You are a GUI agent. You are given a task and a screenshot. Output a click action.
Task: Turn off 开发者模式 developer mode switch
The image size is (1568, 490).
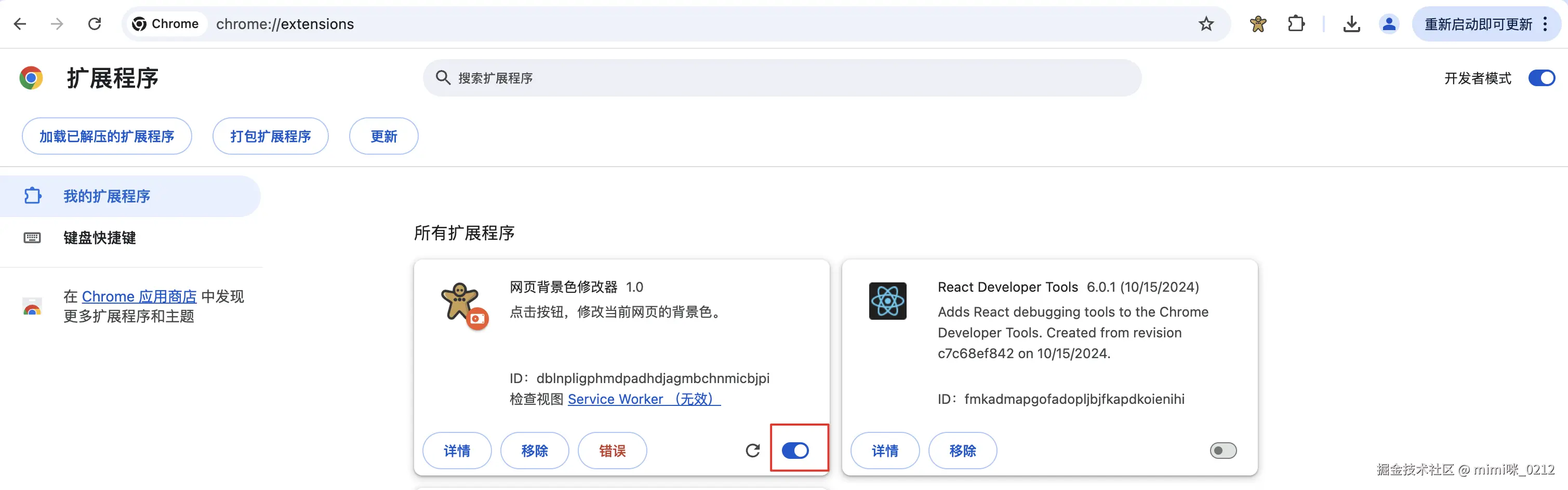point(1541,78)
